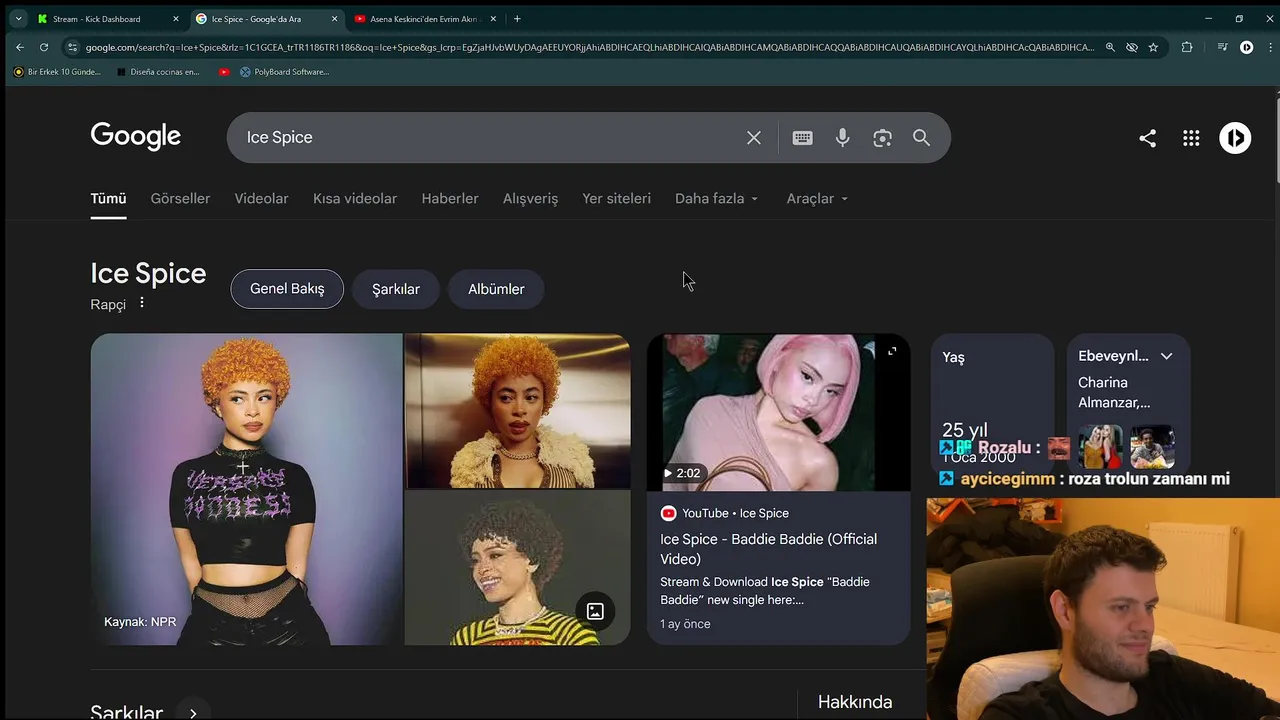Close the Asena Keskinci YouTube tab
The height and width of the screenshot is (720, 1280).
coord(494,19)
